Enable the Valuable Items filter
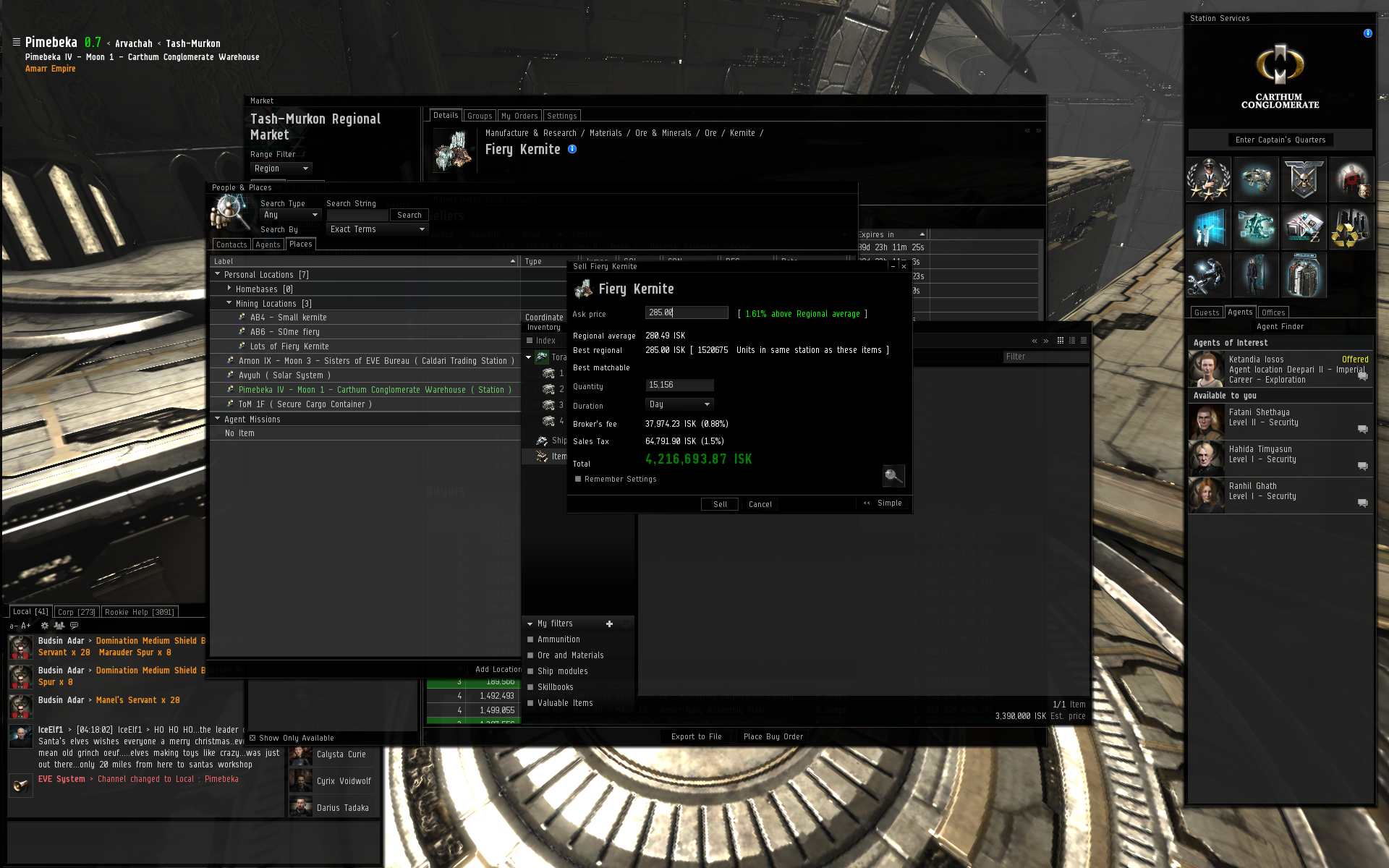This screenshot has width=1389, height=868. pyautogui.click(x=530, y=703)
